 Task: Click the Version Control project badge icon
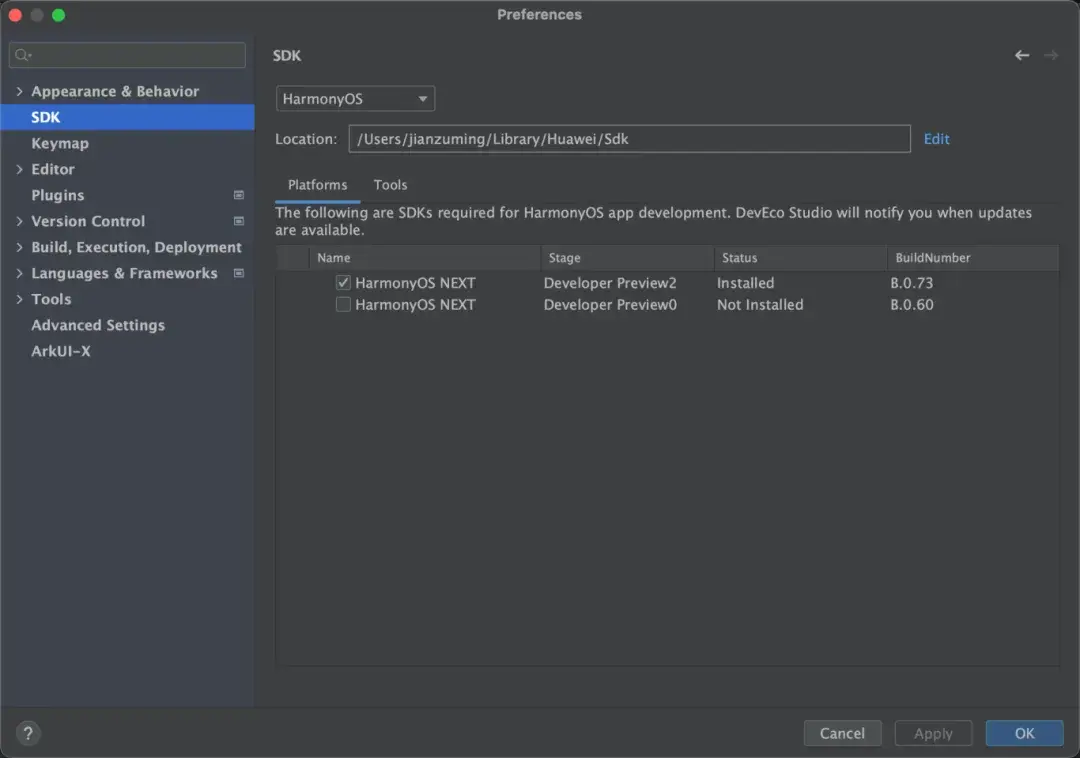239,221
